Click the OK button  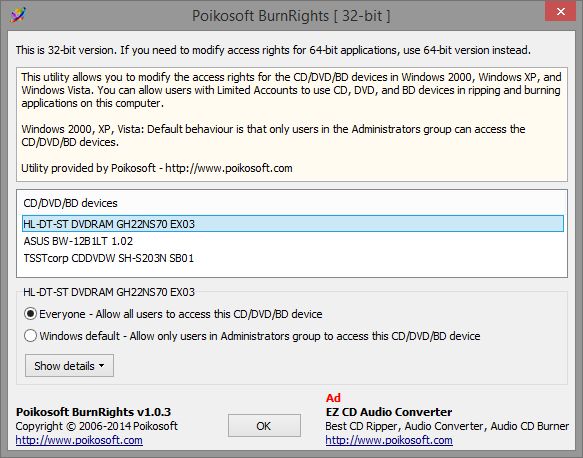point(264,425)
